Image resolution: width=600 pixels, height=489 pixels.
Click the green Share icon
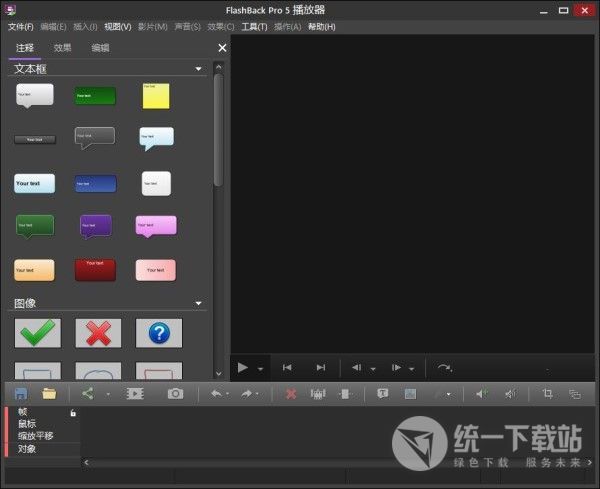tap(88, 394)
